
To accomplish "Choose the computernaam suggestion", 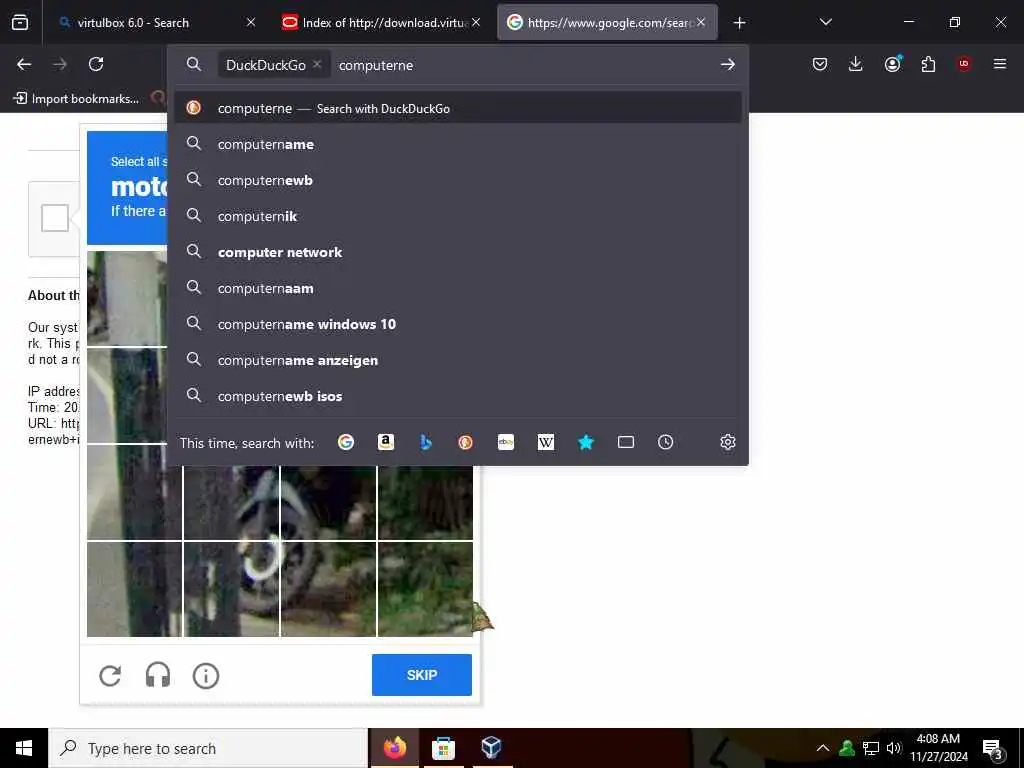I will pyautogui.click(x=458, y=287).
